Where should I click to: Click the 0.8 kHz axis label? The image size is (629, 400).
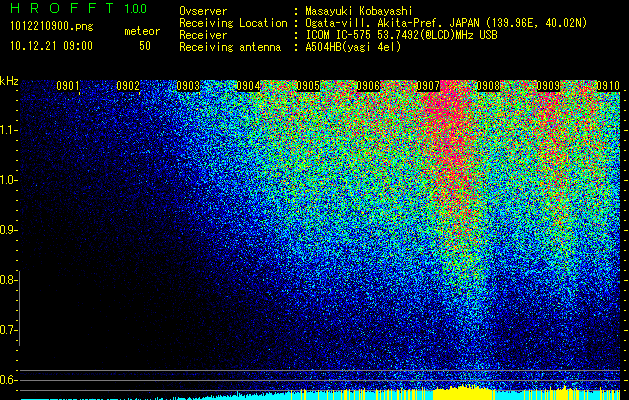(x=8, y=280)
